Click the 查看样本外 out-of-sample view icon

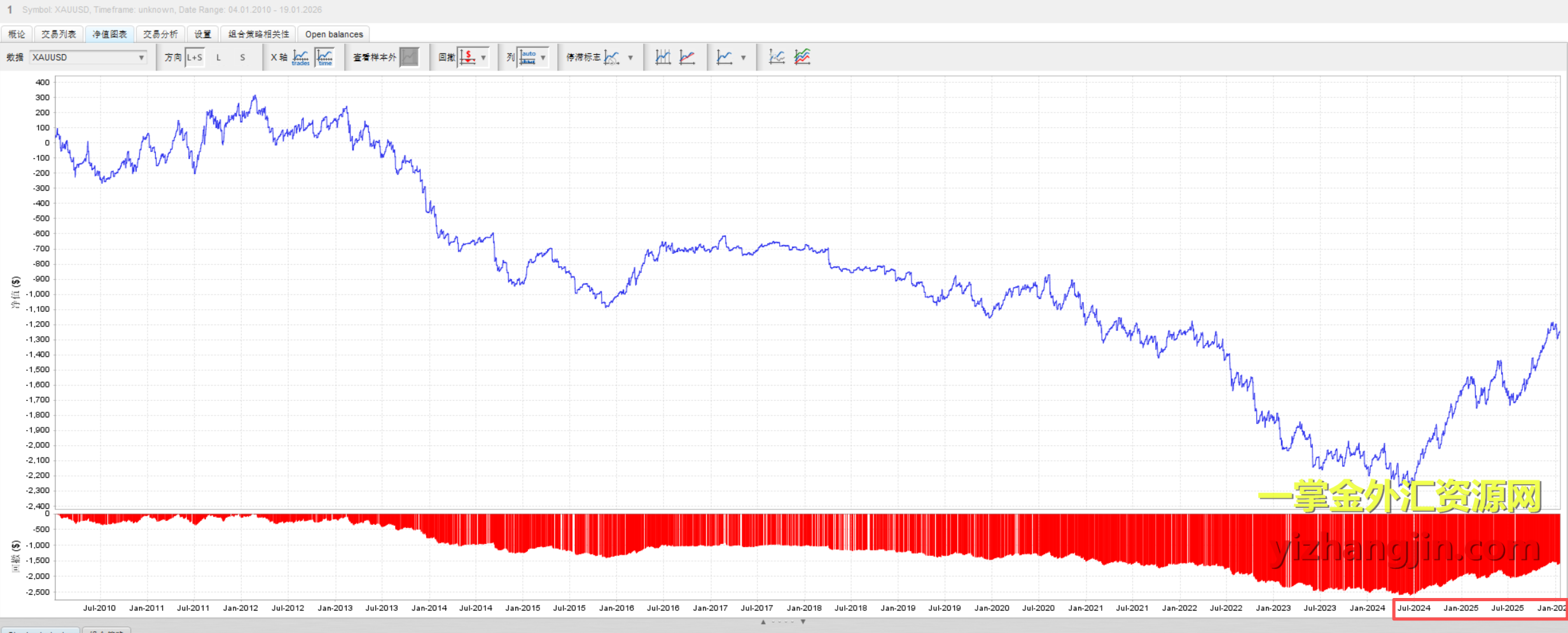click(x=409, y=57)
